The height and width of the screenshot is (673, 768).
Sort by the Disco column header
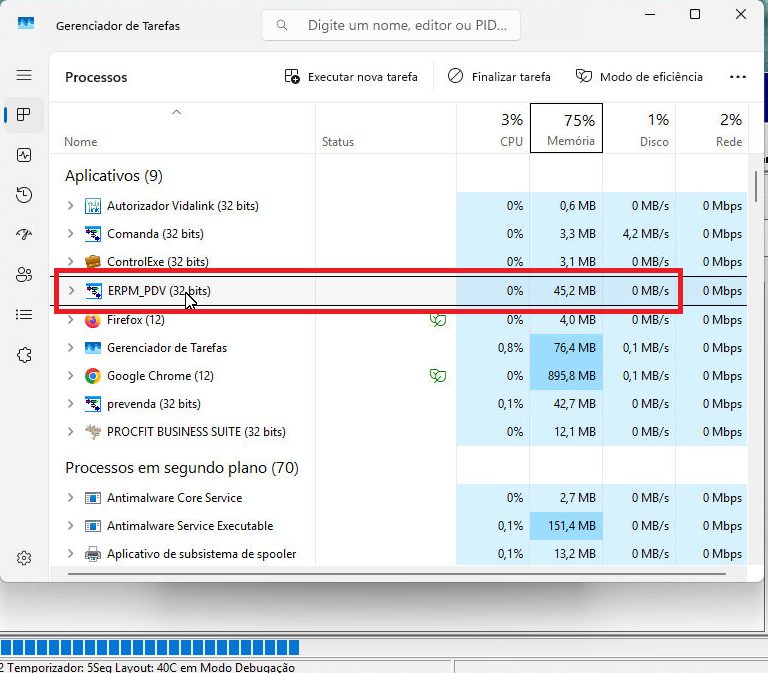(x=639, y=128)
